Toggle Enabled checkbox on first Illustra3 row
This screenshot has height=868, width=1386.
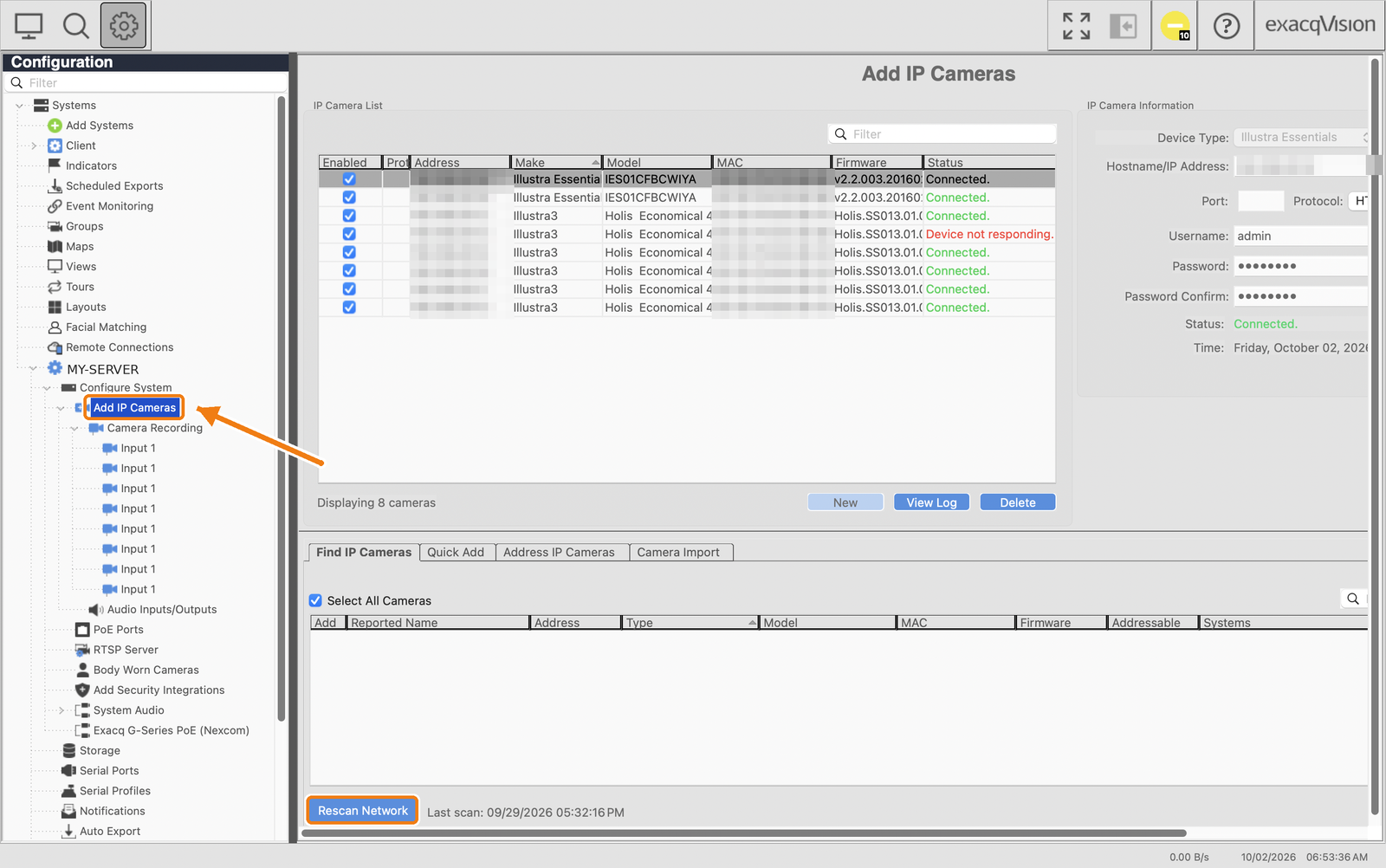click(349, 216)
